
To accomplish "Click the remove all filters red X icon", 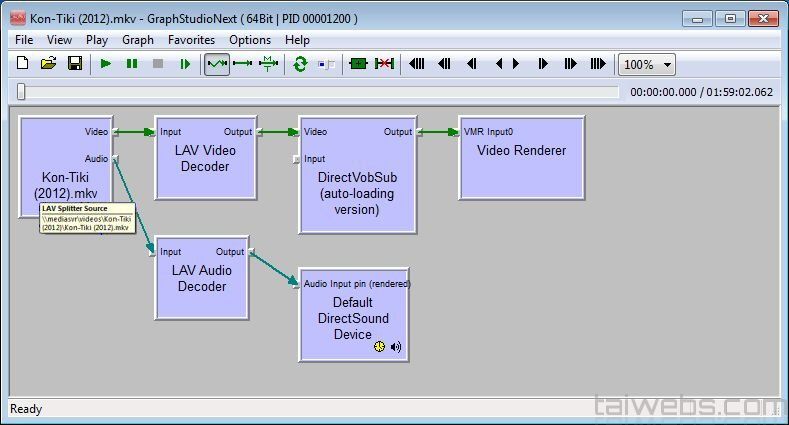I will [x=384, y=64].
